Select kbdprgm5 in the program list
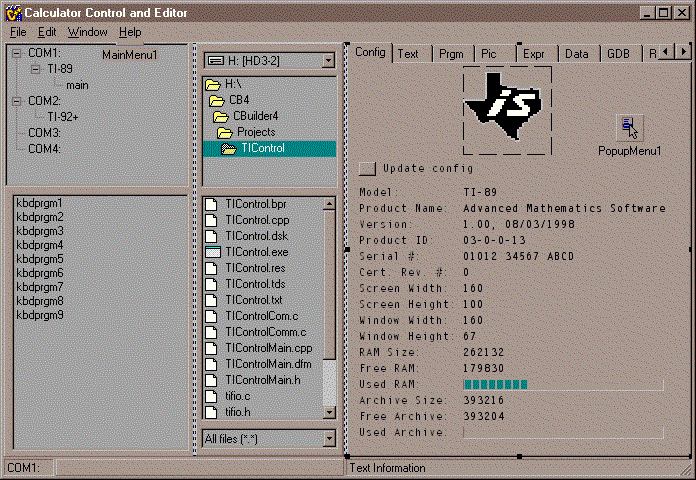 pos(40,259)
